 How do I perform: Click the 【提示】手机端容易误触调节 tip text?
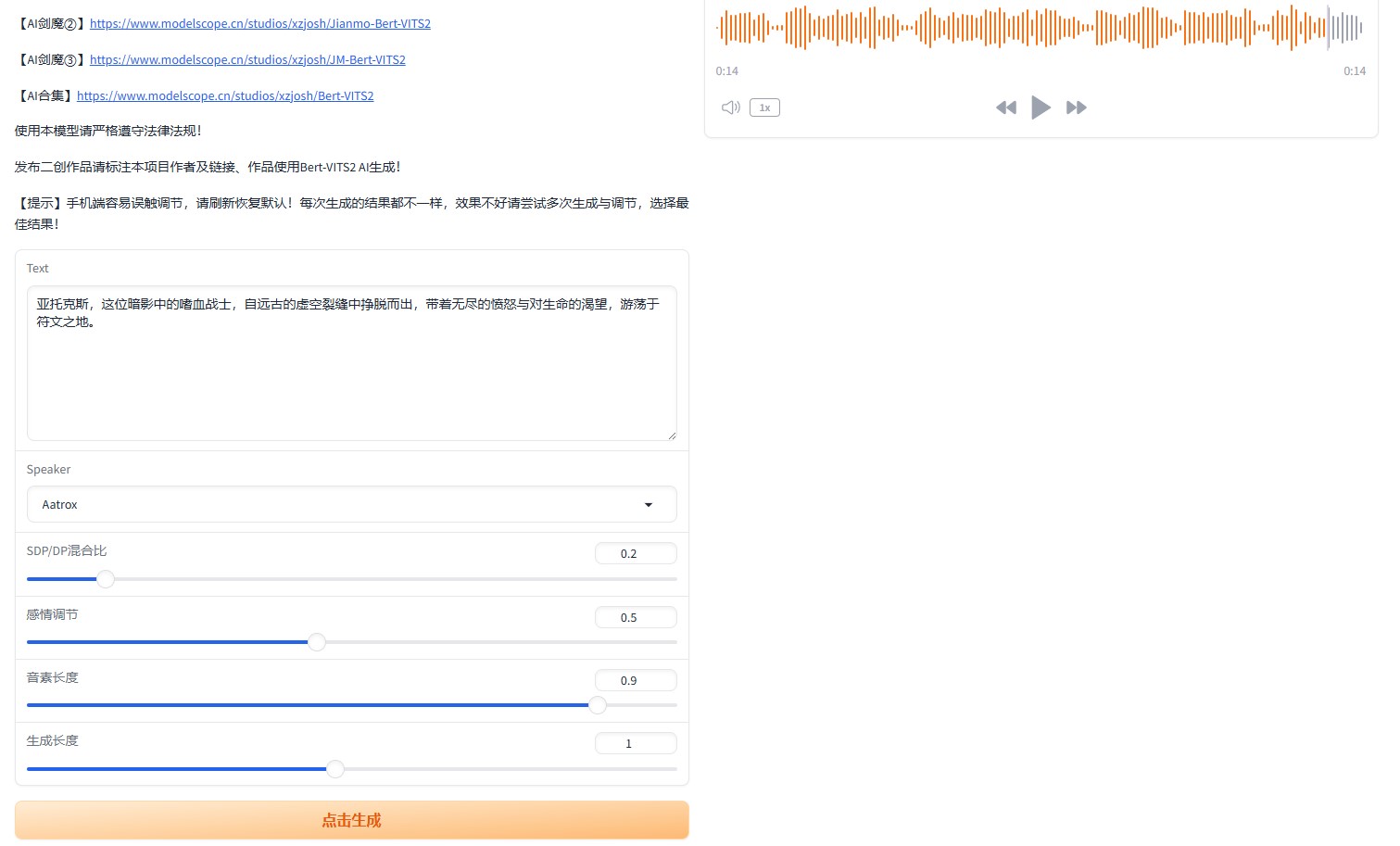(352, 213)
